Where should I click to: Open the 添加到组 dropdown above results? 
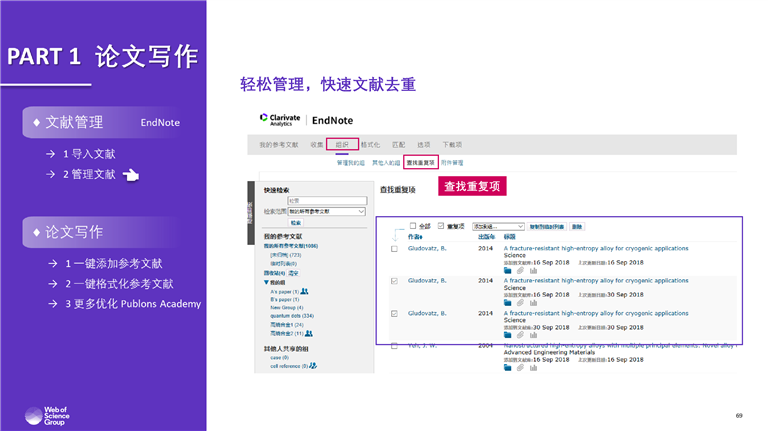[x=498, y=226]
